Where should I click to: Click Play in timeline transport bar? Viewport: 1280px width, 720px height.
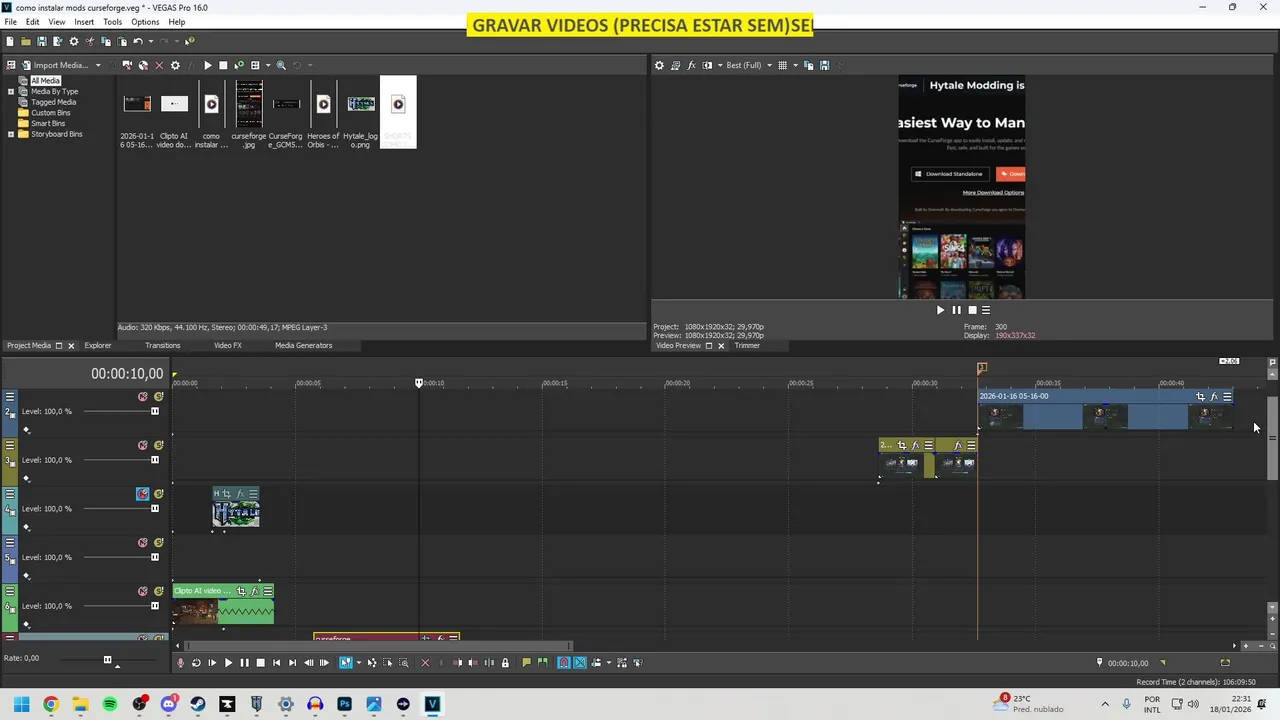(228, 663)
